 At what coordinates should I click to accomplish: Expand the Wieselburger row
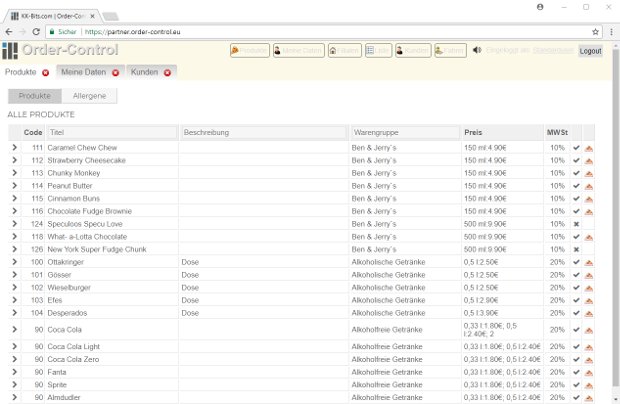click(15, 287)
